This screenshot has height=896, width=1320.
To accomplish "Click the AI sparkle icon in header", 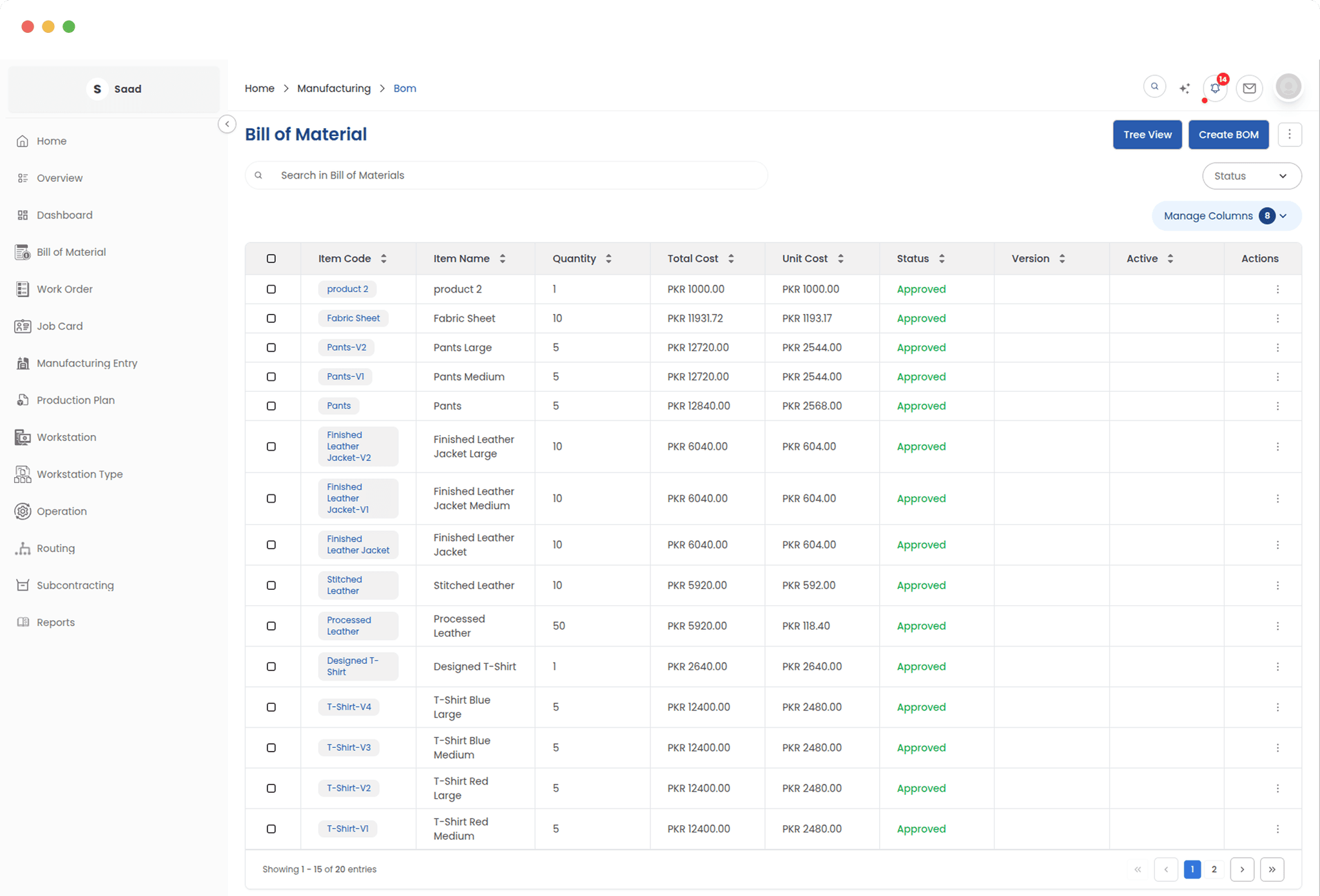I will click(1185, 88).
